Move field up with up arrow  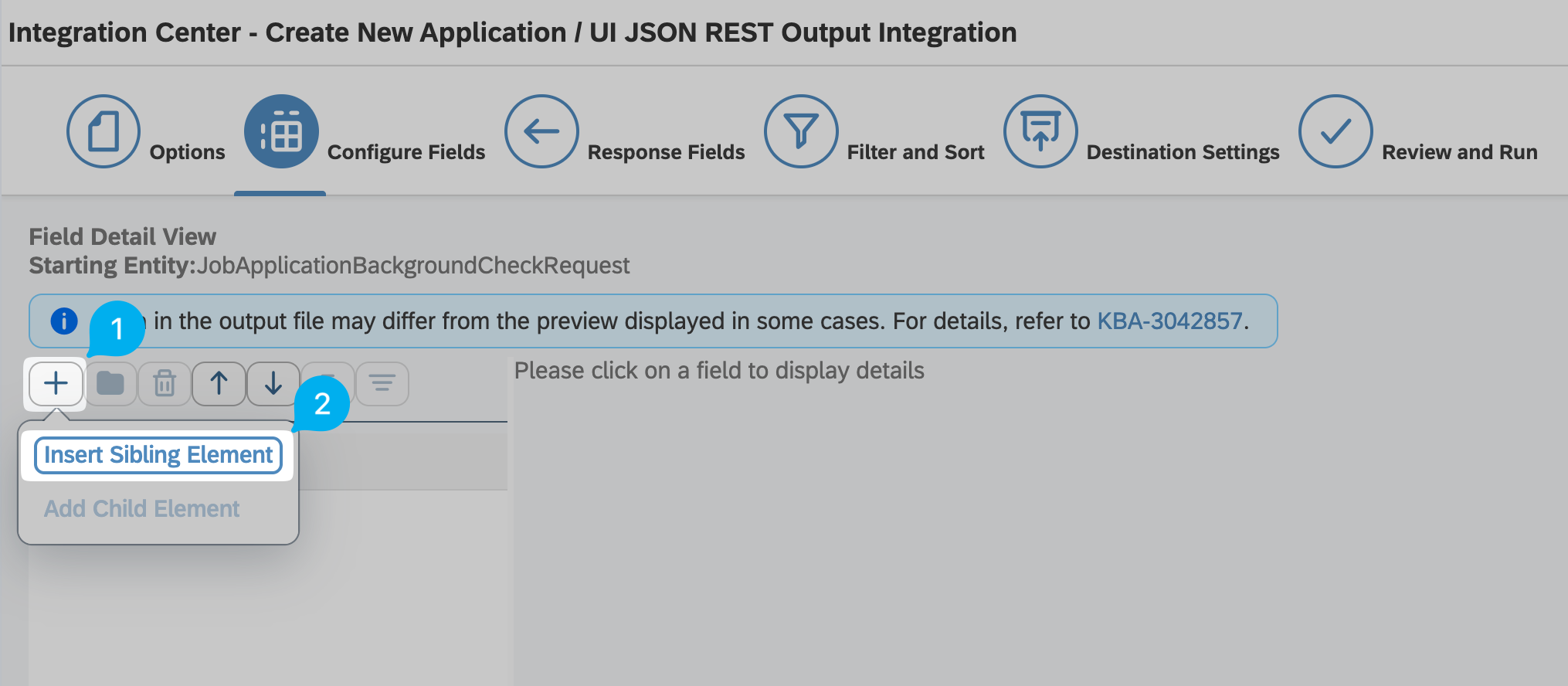219,384
